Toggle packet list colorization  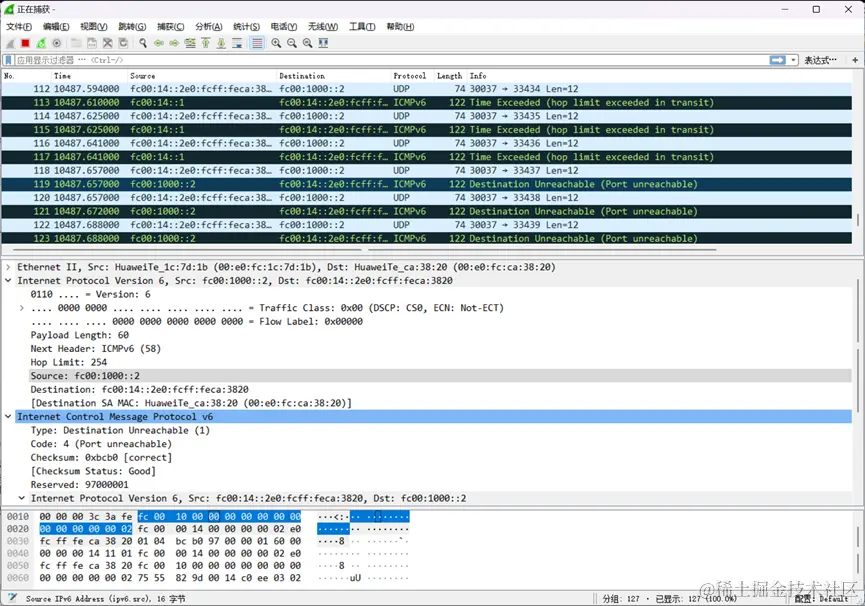(257, 43)
